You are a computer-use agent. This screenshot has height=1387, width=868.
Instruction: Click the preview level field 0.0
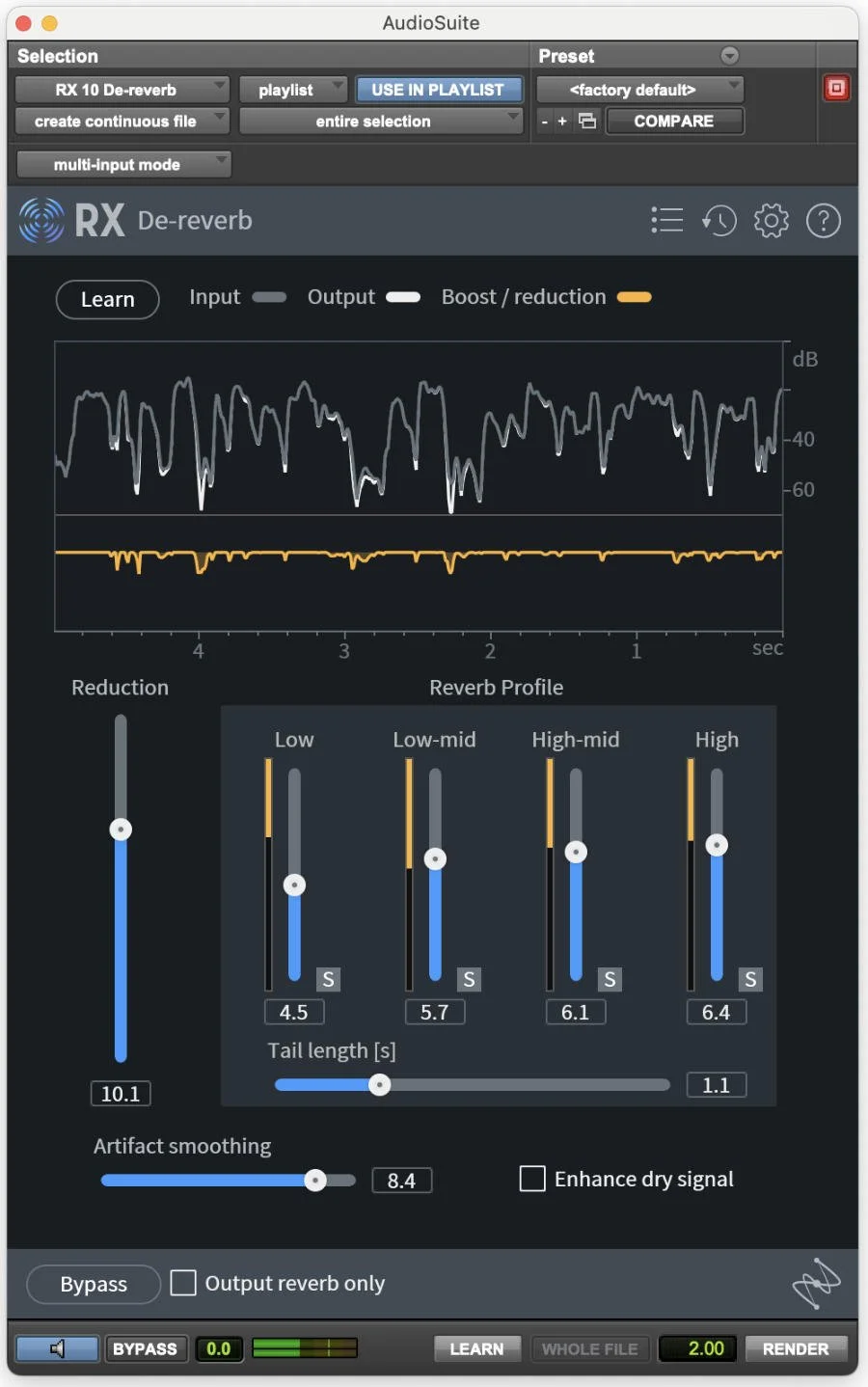pyautogui.click(x=219, y=1348)
